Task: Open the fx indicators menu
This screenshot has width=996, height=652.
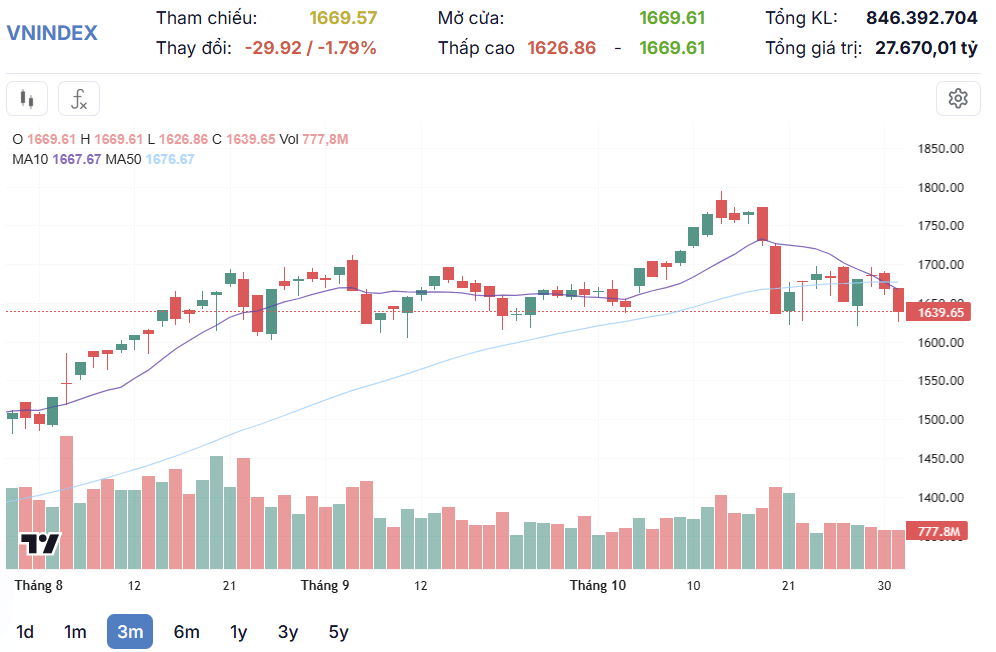Action: coord(79,99)
